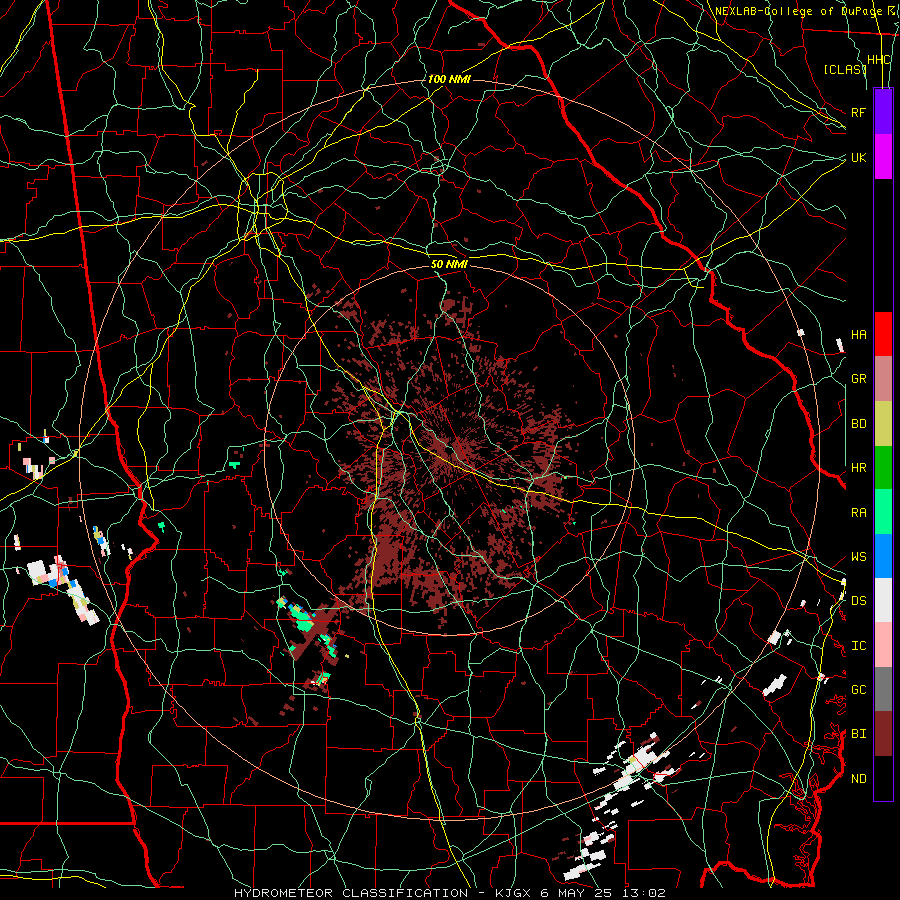
Task: Click the UK legend label
Action: pos(858,157)
